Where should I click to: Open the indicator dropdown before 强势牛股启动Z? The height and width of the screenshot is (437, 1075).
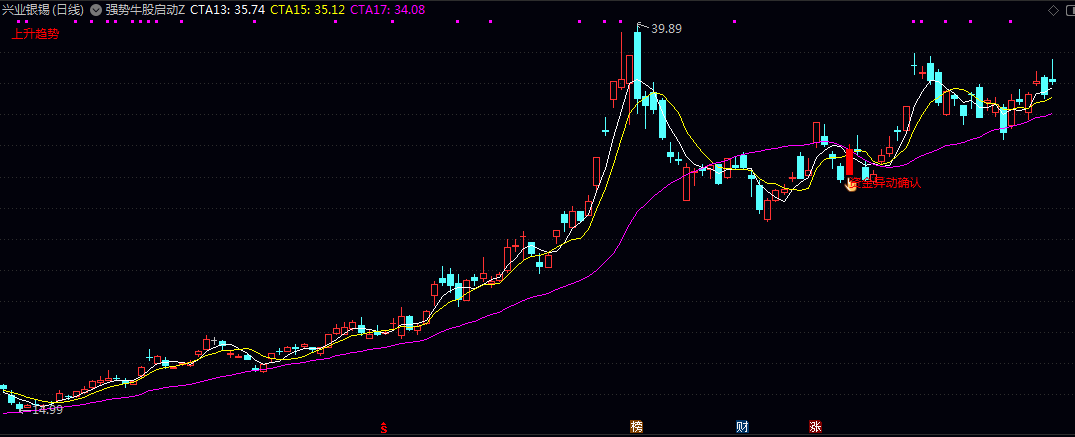click(95, 10)
